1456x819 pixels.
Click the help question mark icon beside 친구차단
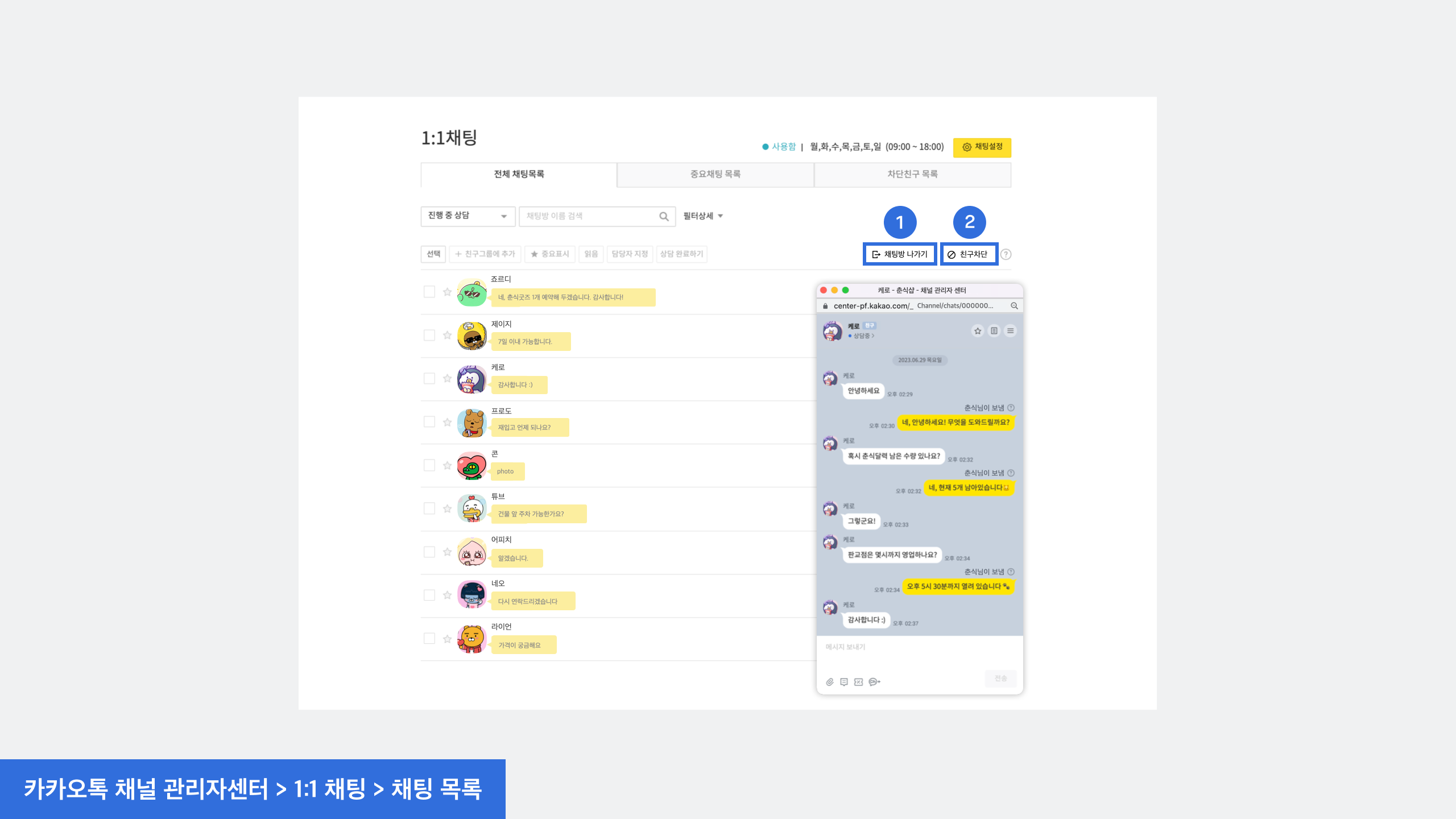pos(1006,254)
